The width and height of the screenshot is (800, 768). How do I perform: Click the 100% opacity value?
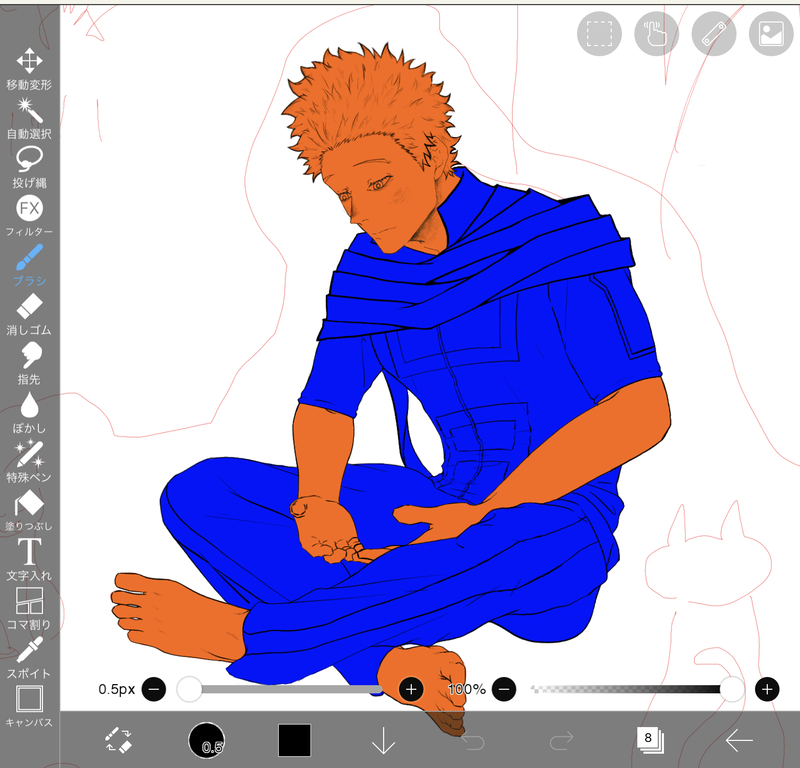point(467,689)
